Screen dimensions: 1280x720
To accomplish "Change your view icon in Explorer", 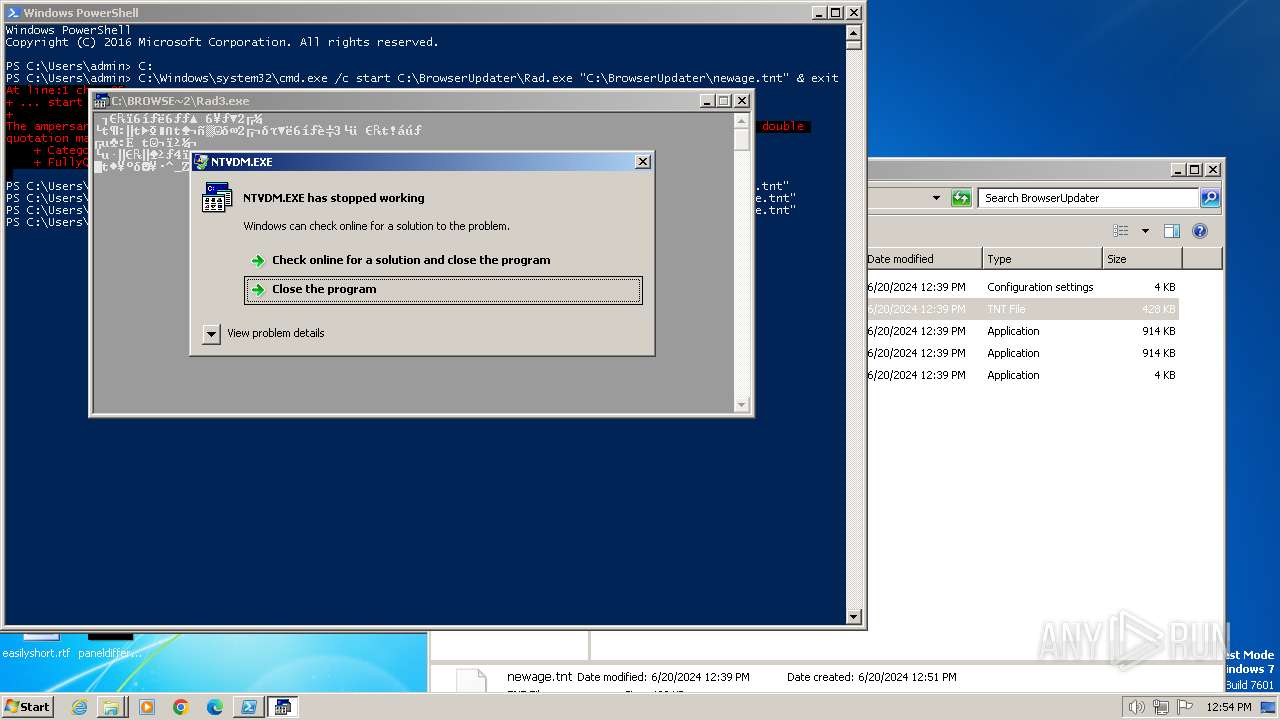I will point(1121,231).
